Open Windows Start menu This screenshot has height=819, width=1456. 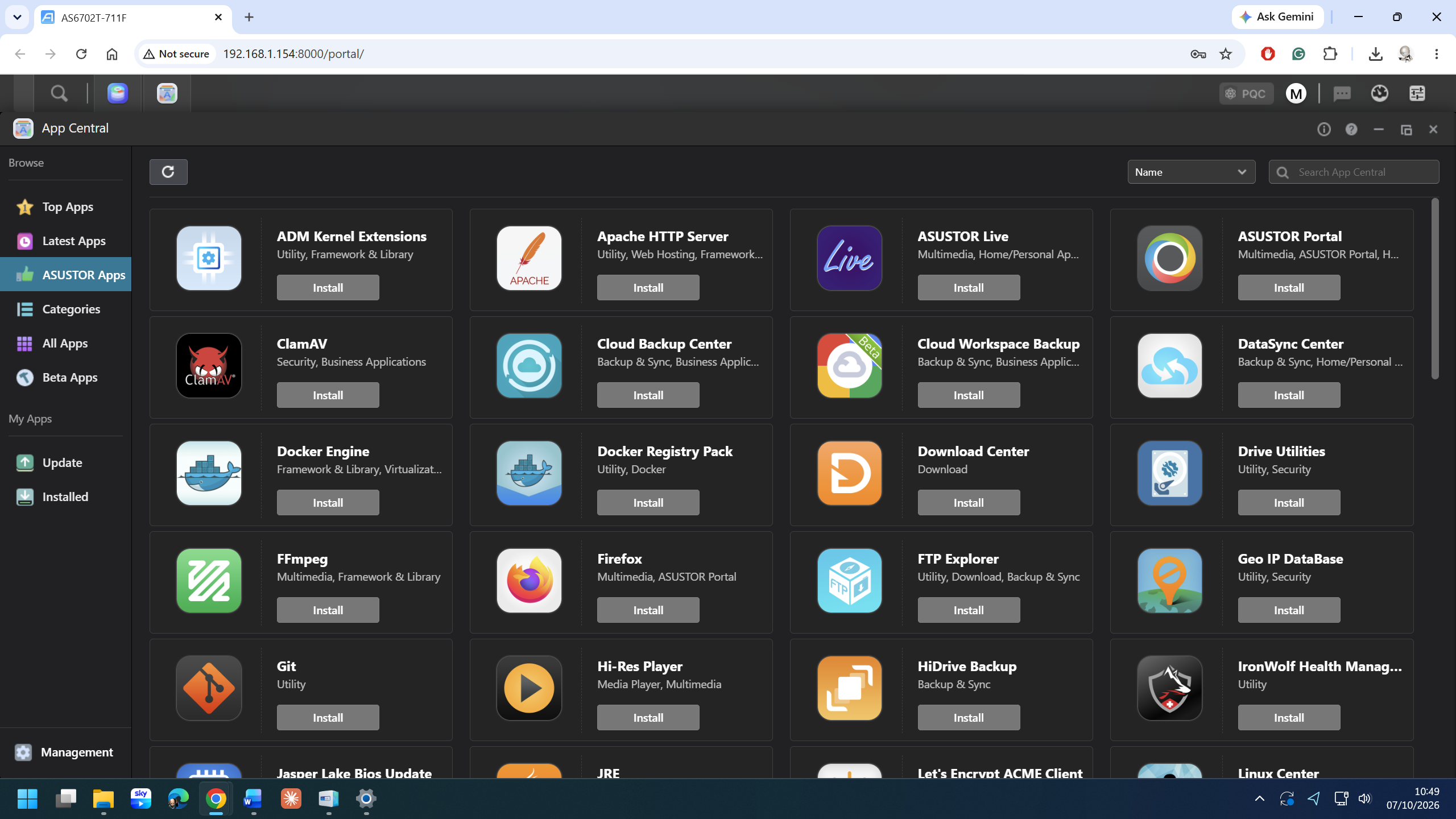click(x=27, y=799)
